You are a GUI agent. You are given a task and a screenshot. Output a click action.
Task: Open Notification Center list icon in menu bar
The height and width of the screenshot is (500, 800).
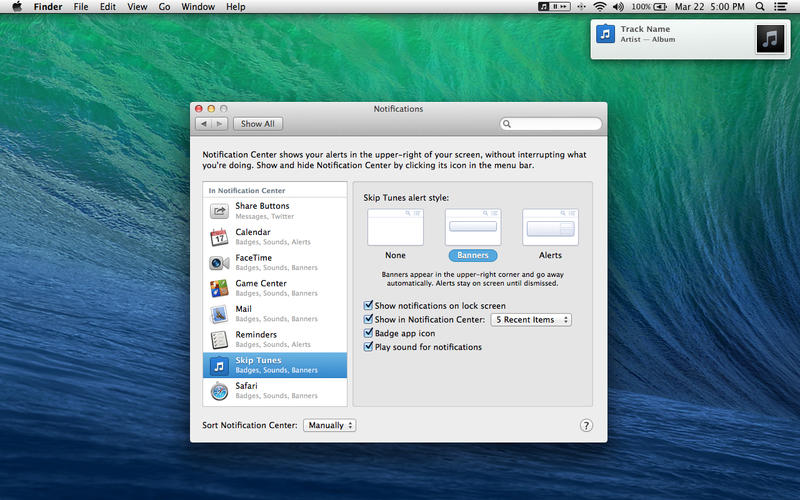pyautogui.click(x=780, y=7)
